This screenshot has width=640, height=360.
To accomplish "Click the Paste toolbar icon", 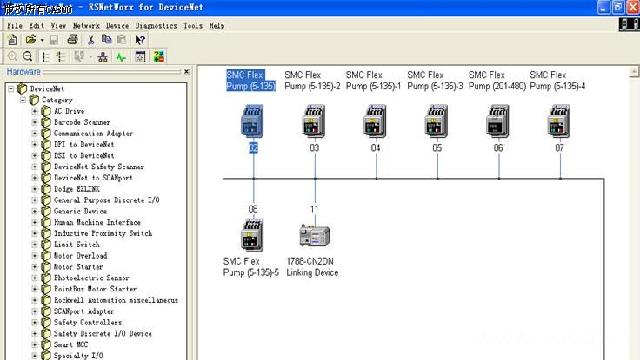I will pyautogui.click(x=121, y=39).
